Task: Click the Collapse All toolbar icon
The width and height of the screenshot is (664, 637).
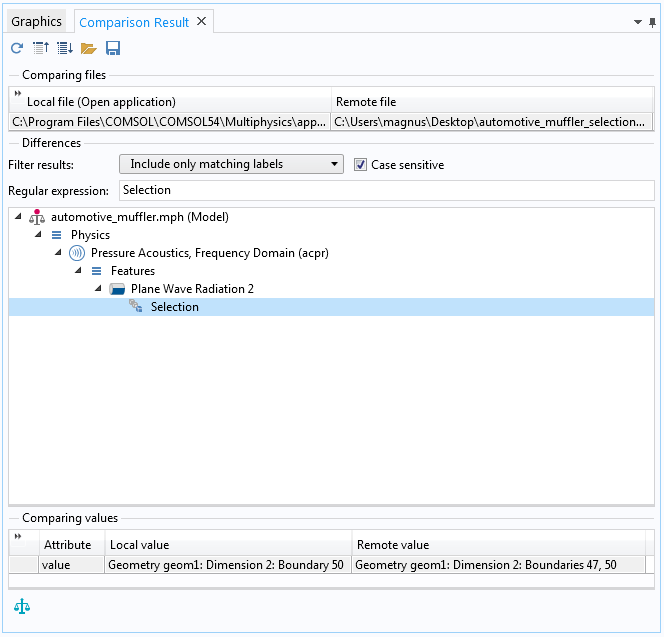Action: (x=41, y=48)
